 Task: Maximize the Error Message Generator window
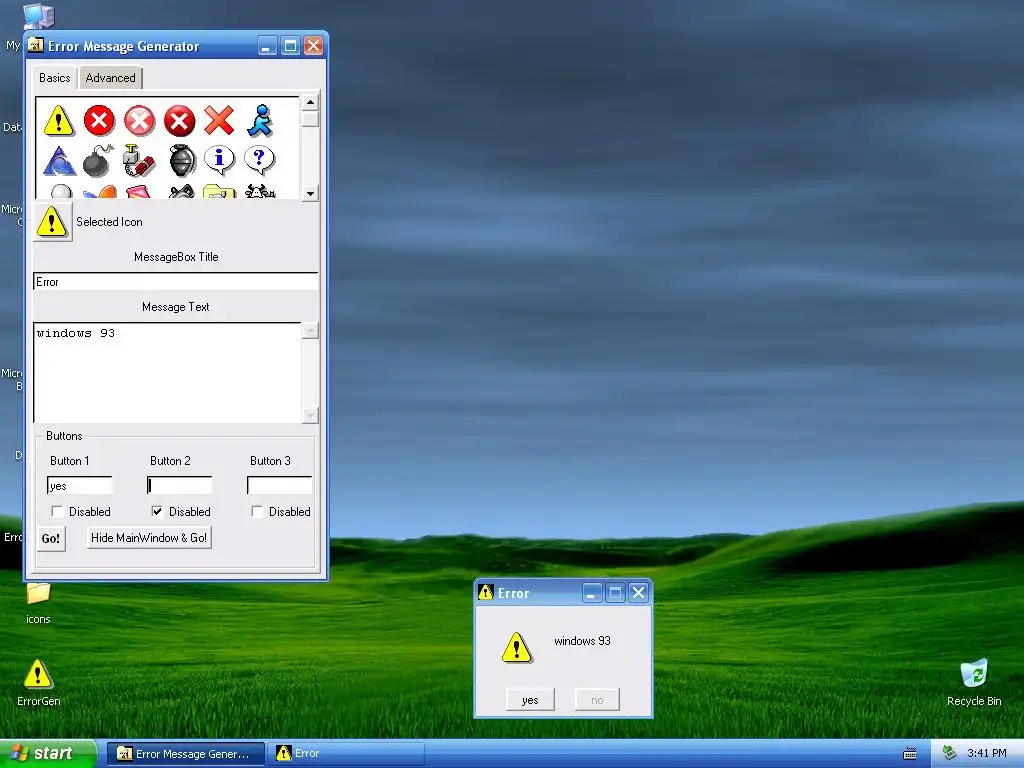coord(291,46)
